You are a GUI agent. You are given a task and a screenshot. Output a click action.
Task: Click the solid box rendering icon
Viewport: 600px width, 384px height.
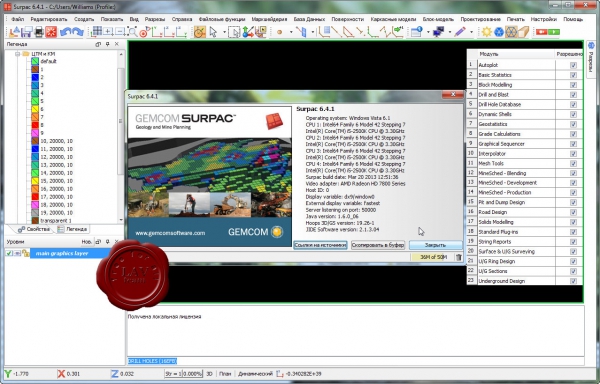[x=523, y=32]
